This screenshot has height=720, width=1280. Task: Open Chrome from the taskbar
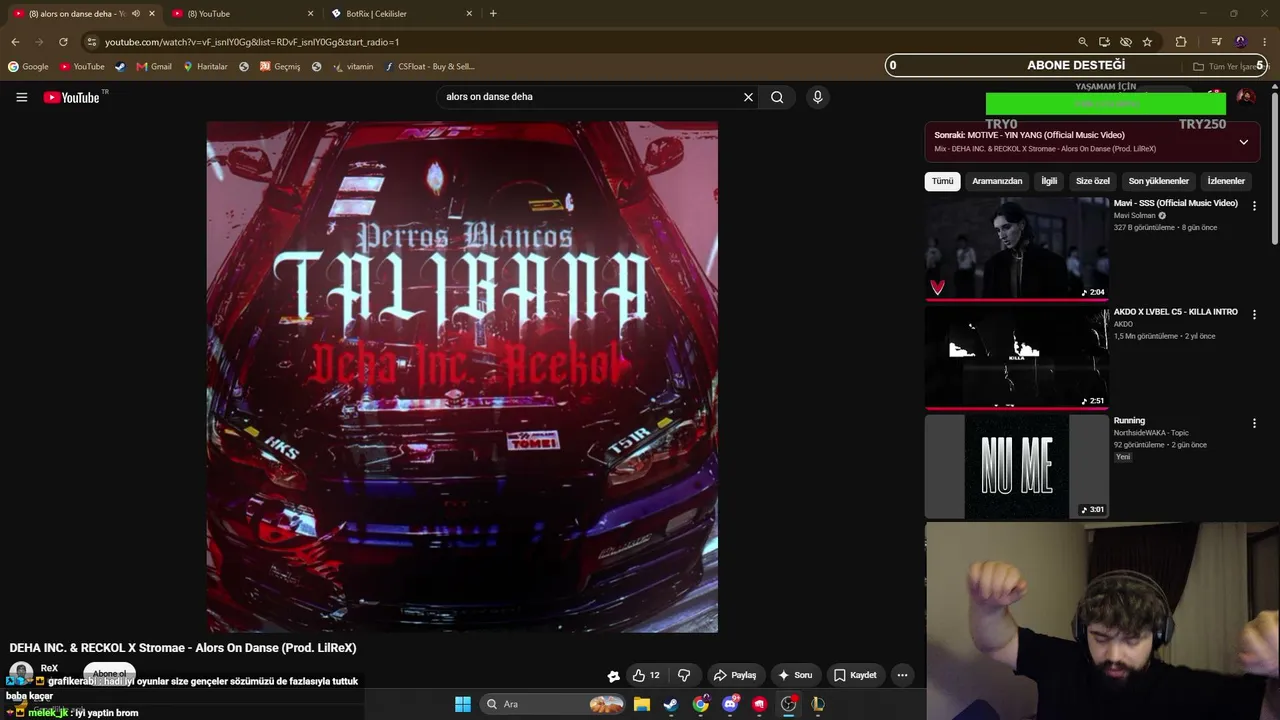coord(701,704)
